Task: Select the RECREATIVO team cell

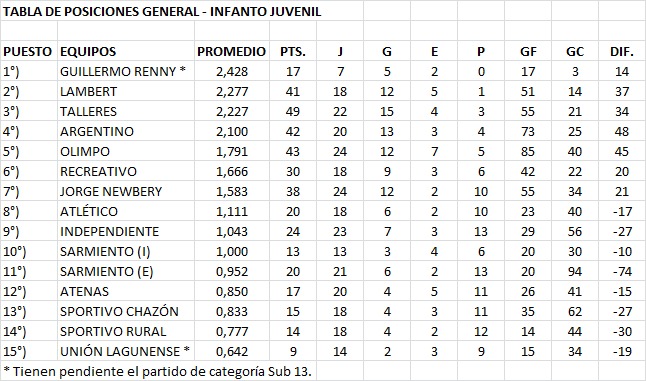Action: point(126,171)
